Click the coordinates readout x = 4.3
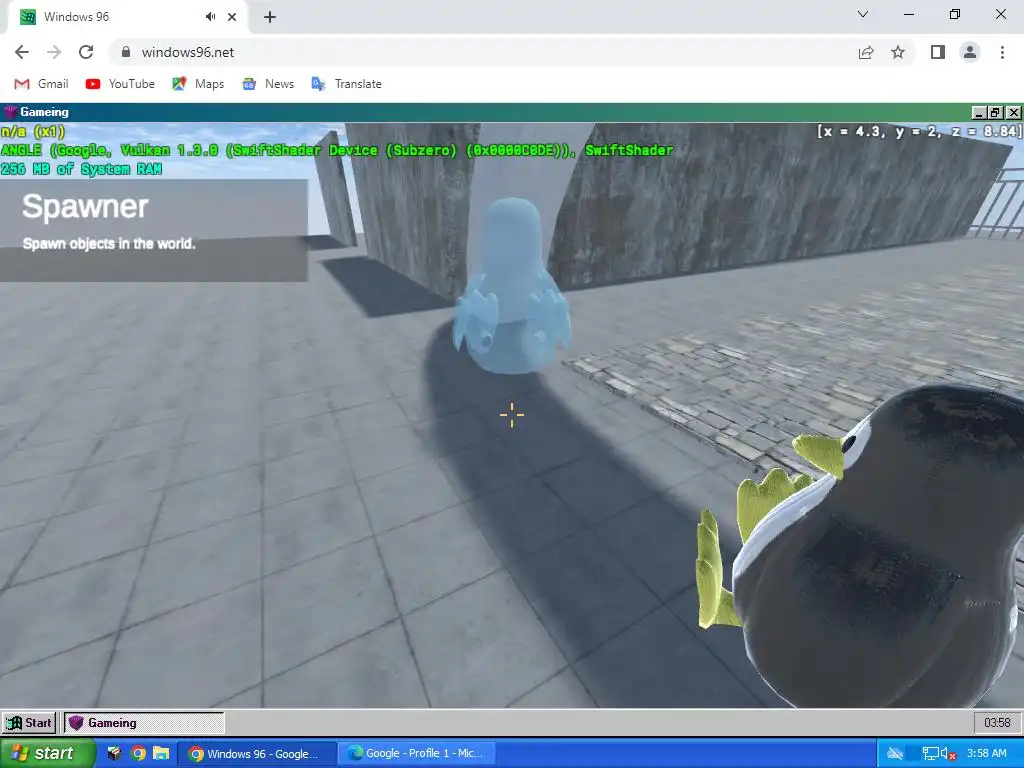Image resolution: width=1024 pixels, height=768 pixels. (918, 131)
